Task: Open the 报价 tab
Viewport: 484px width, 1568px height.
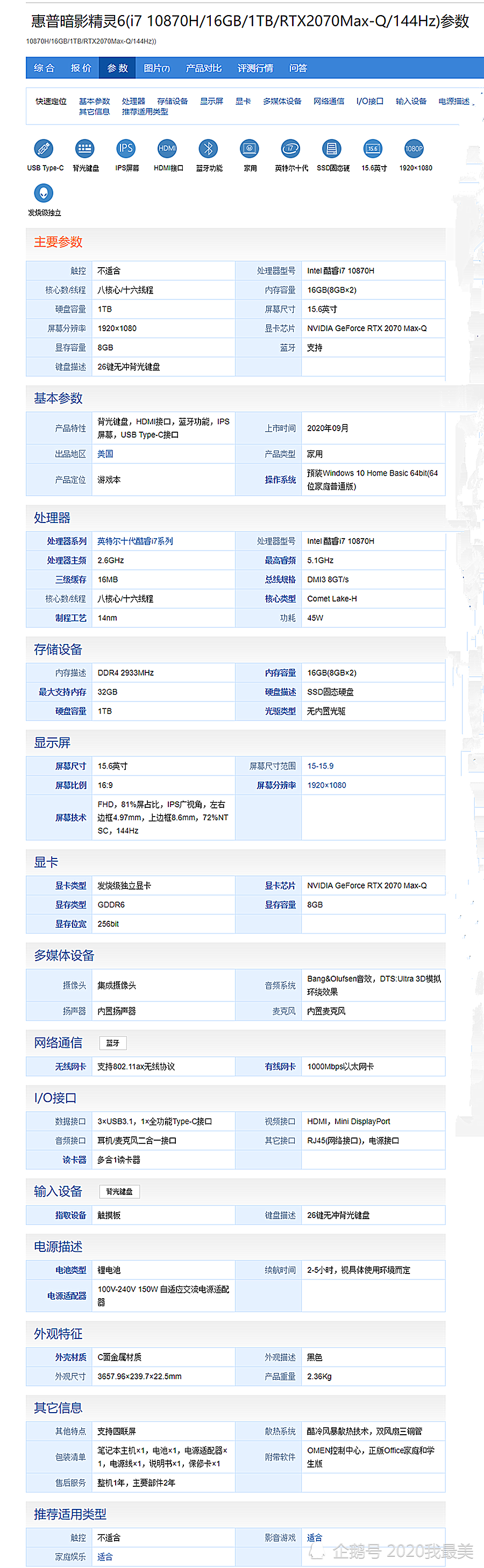Action: (x=80, y=68)
